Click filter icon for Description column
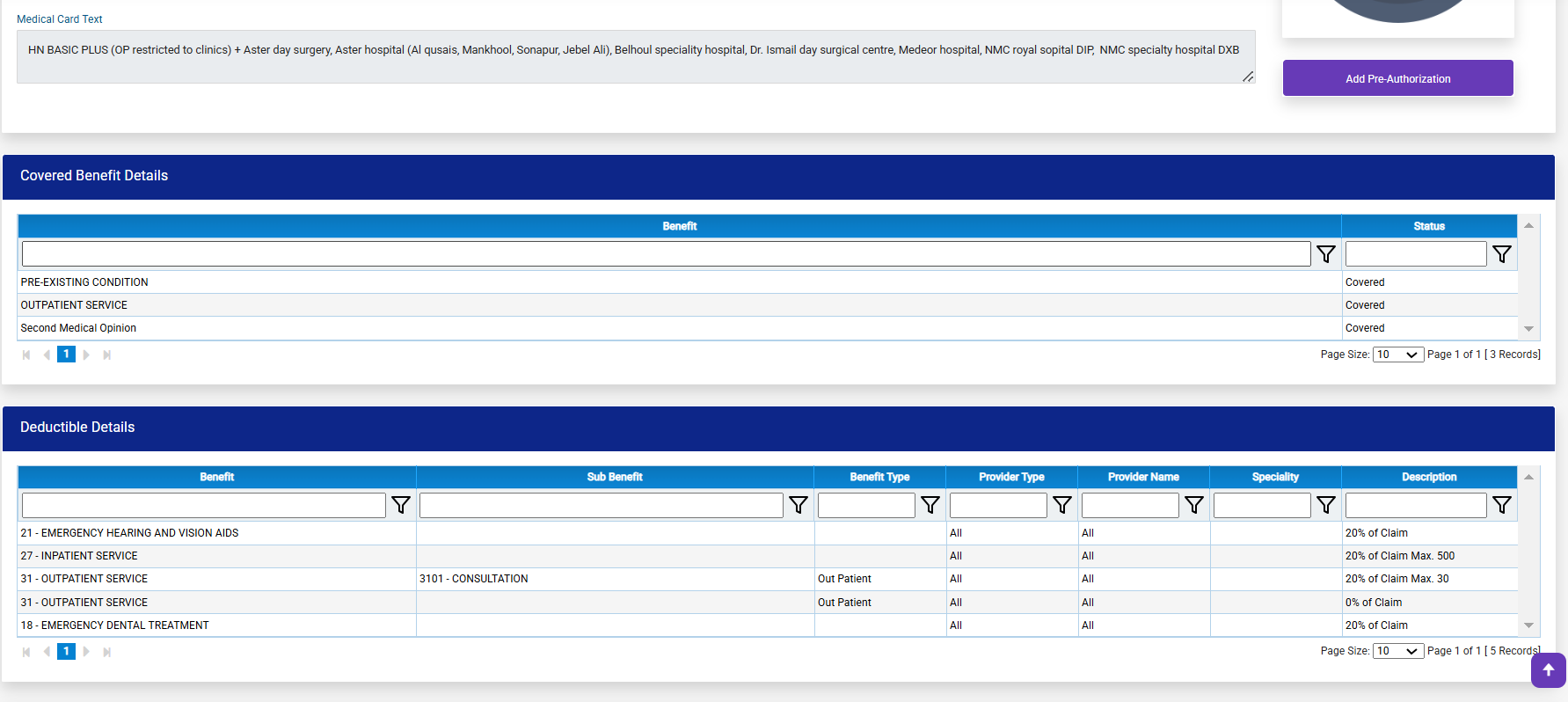Viewport: 1568px width, 702px height. pos(1501,505)
